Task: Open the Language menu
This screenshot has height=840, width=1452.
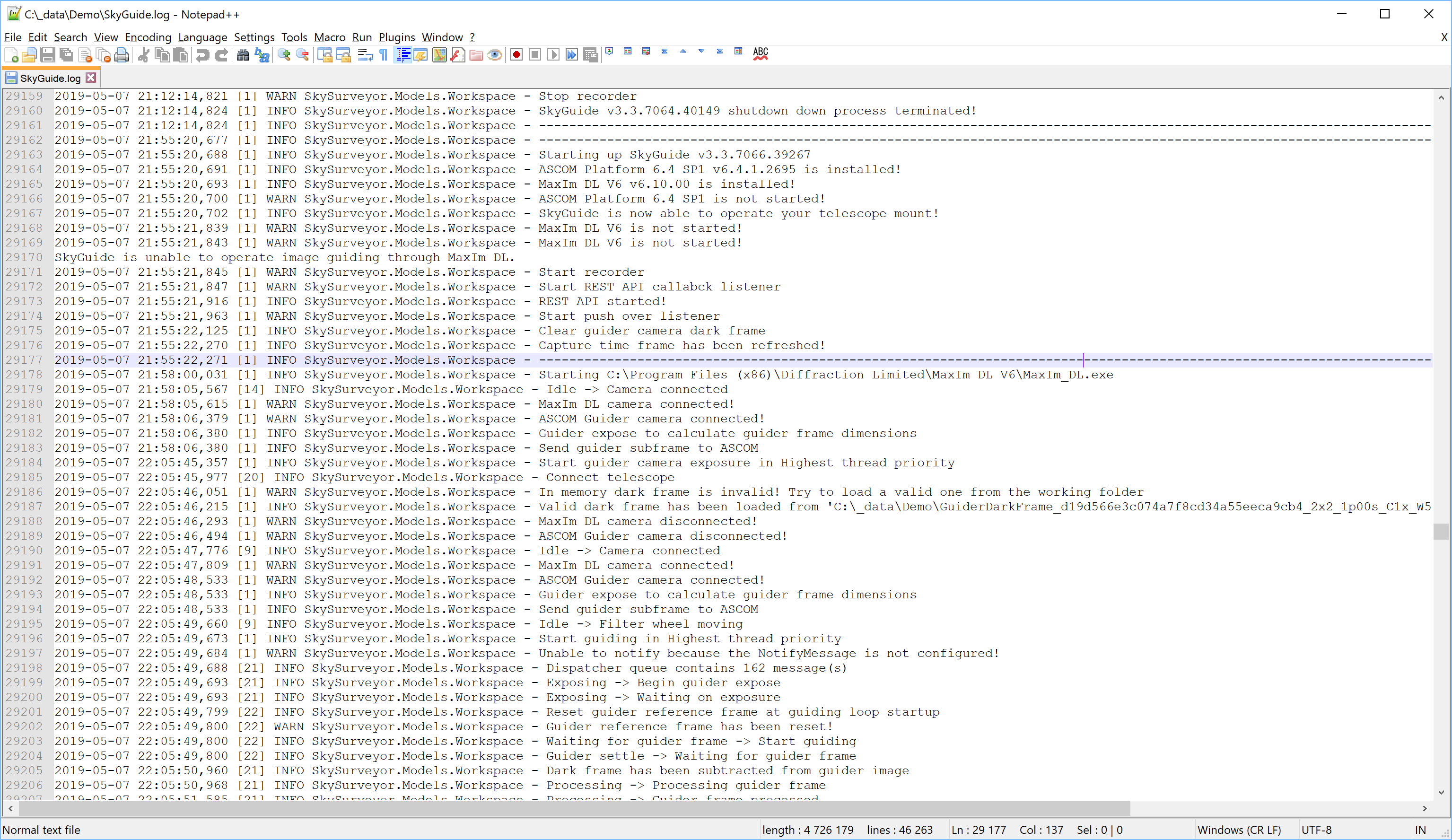Action: click(x=202, y=37)
